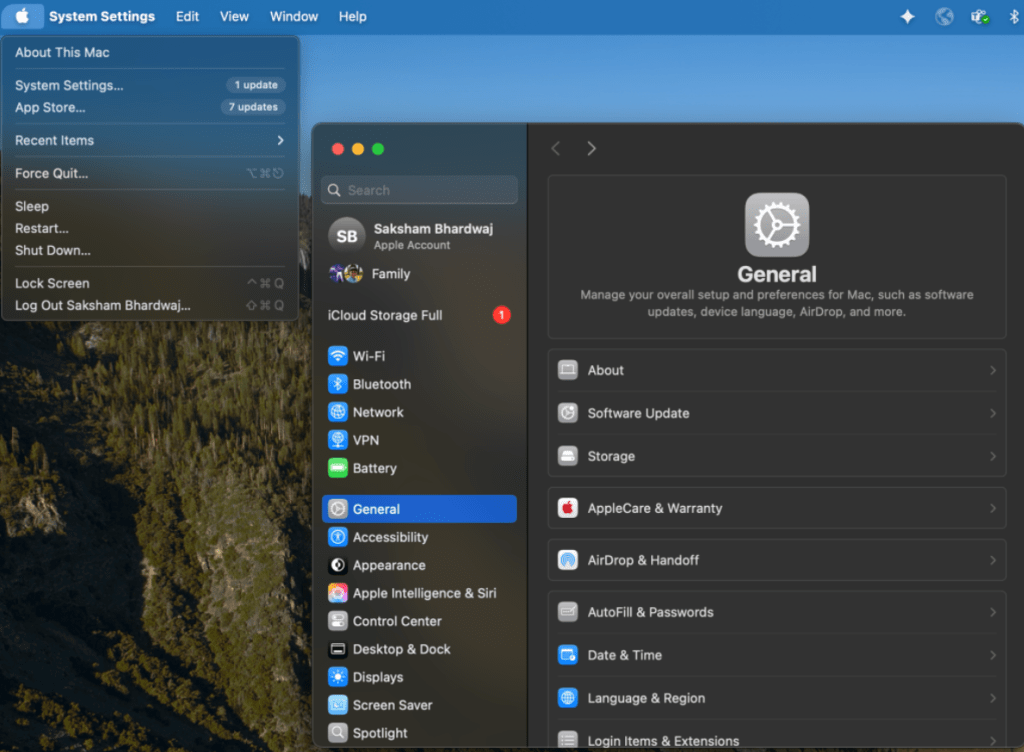Screen dimensions: 1024x752
Task: Click the AppleCare & Warranty apple icon
Action: coord(568,508)
